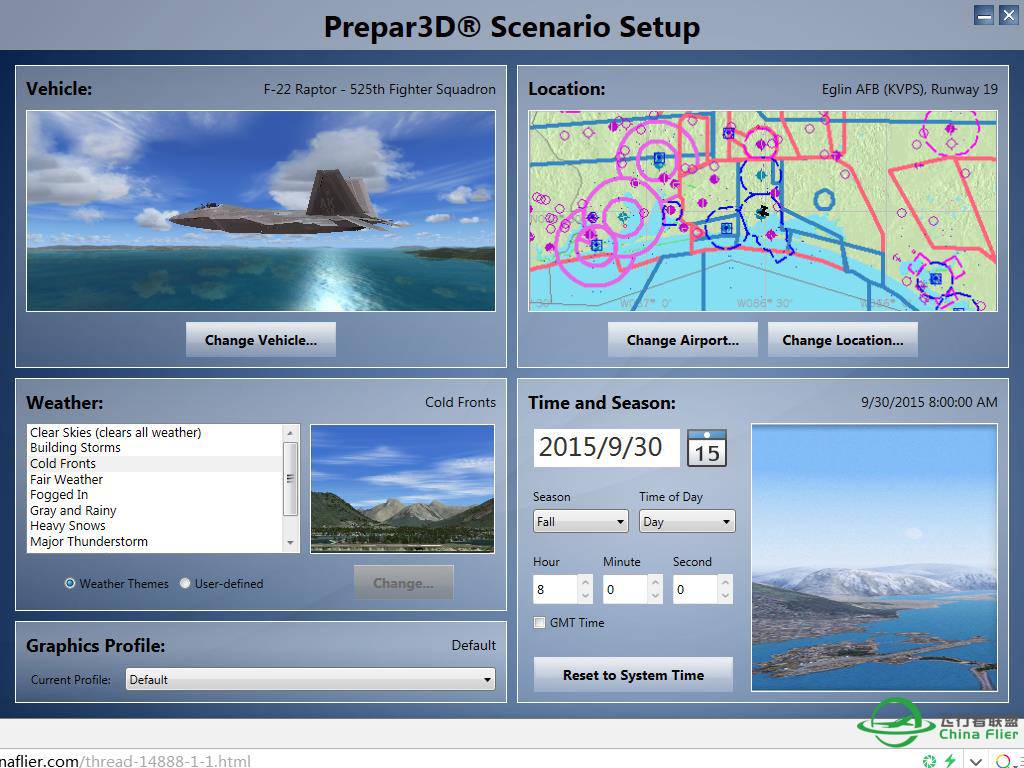
Task: Select the User-defined weather radio button
Action: 185,583
